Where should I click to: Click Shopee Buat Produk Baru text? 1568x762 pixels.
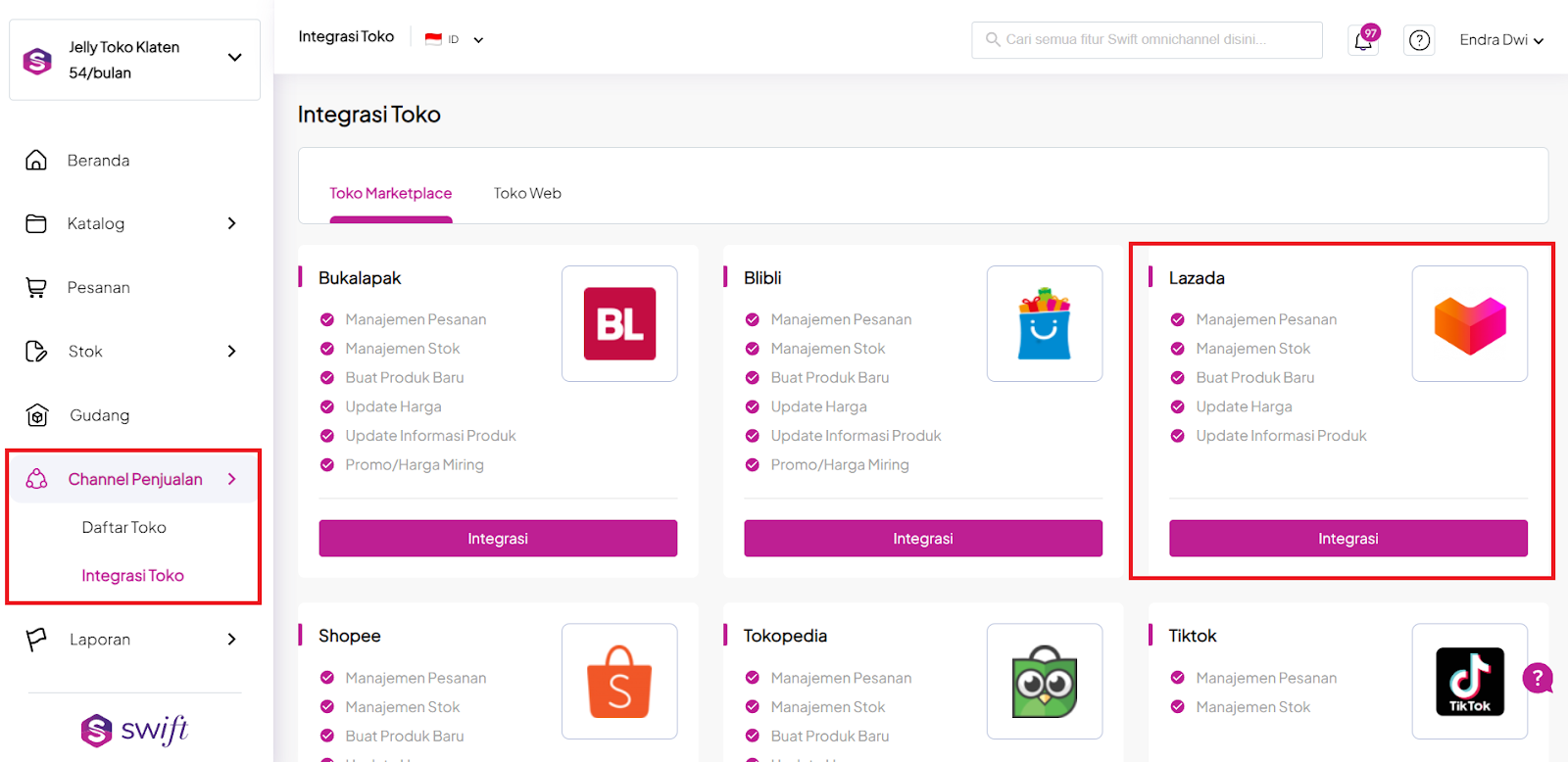(405, 737)
